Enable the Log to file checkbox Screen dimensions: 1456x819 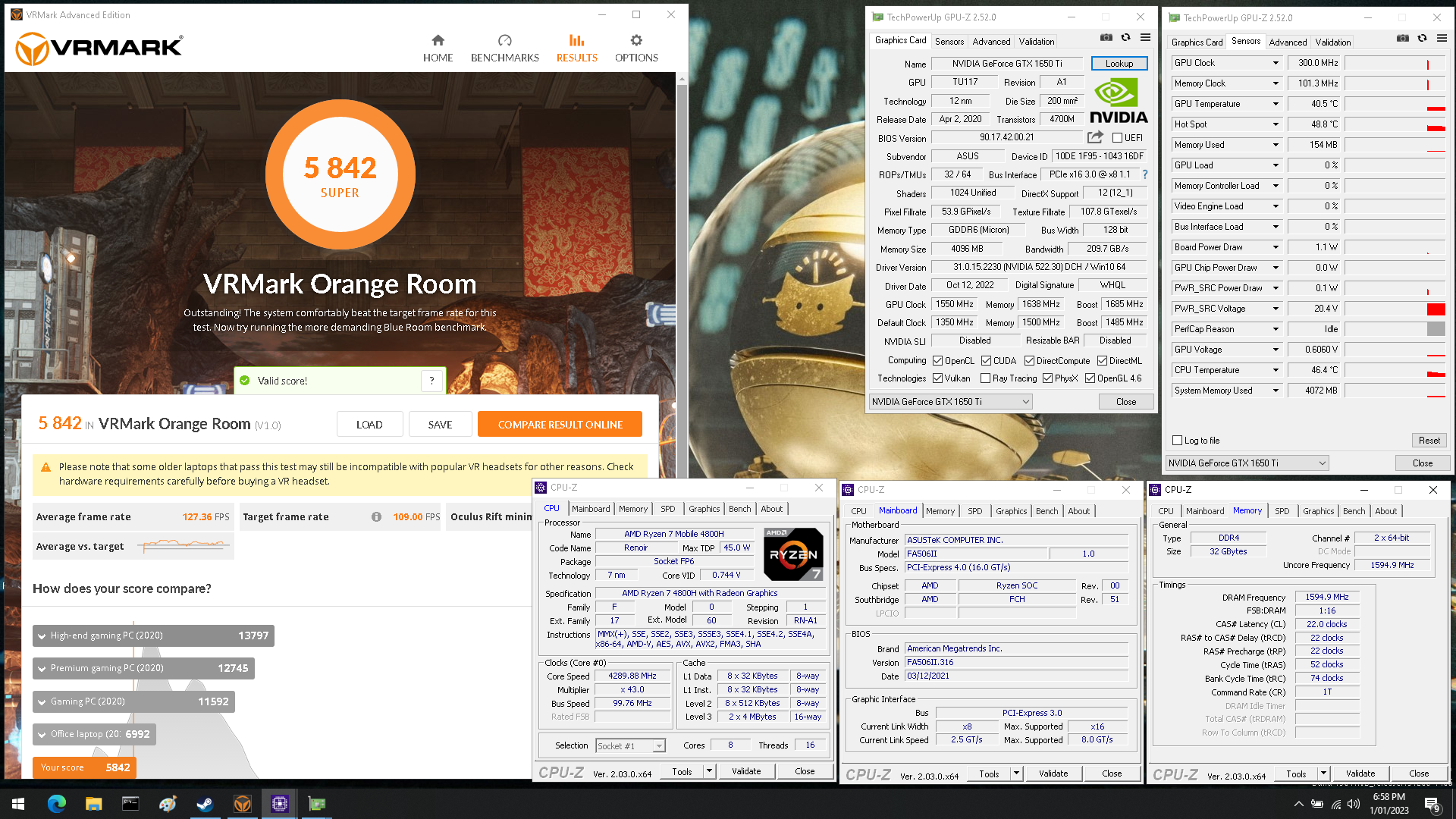1177,441
